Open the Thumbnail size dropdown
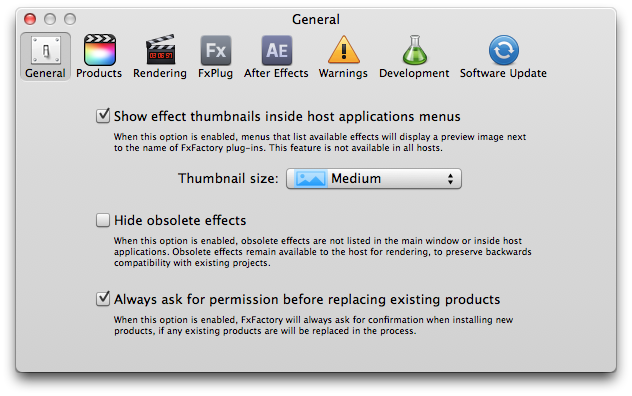Screen dimensions: 632x396 [x=374, y=179]
